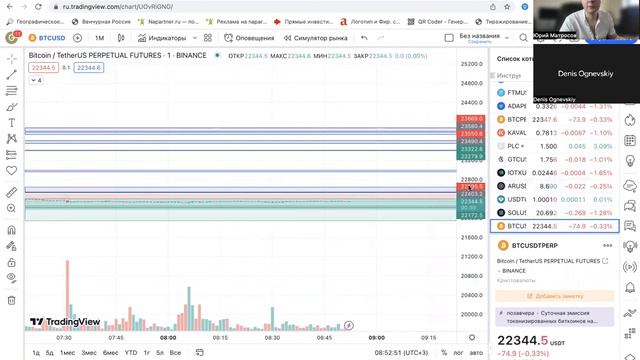Open the go to date calendar icon
Image resolution: width=640 pixels, height=360 pixels.
[199, 352]
